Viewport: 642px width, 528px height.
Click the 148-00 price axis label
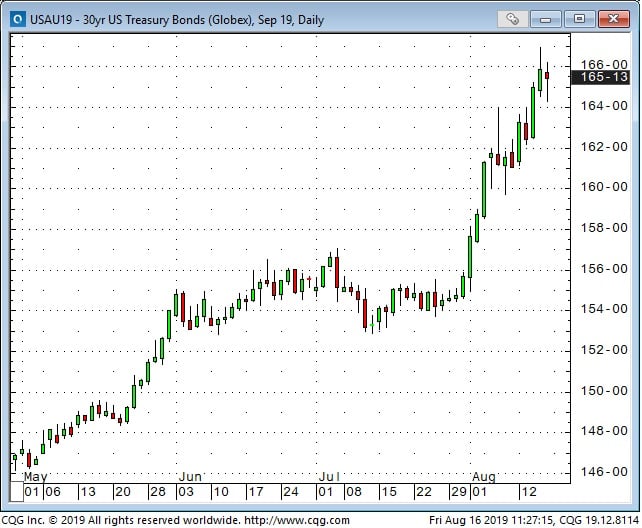[604, 431]
